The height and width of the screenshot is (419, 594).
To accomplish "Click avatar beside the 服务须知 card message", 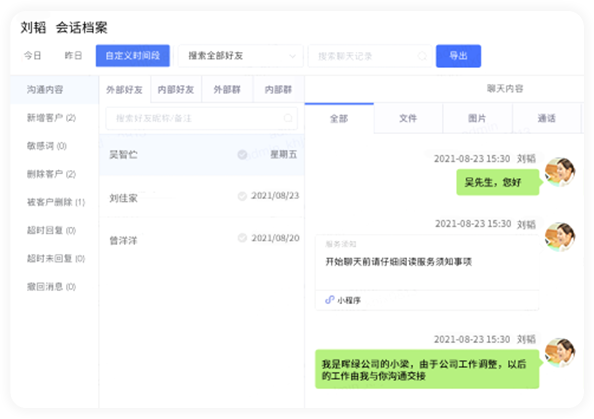I will pyautogui.click(x=560, y=237).
